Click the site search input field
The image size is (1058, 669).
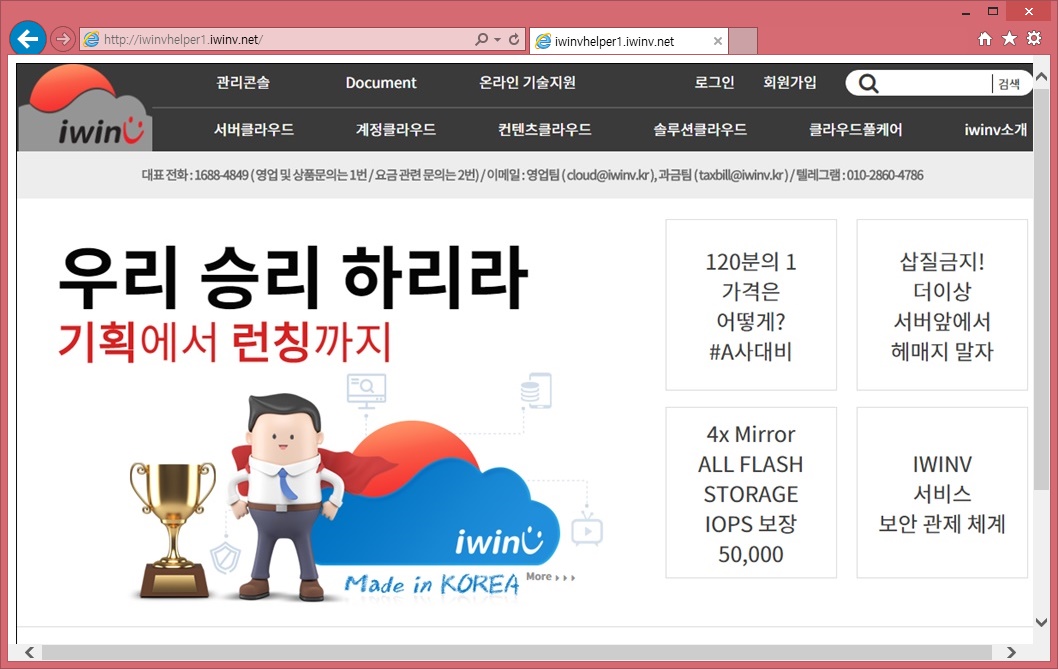click(x=935, y=84)
